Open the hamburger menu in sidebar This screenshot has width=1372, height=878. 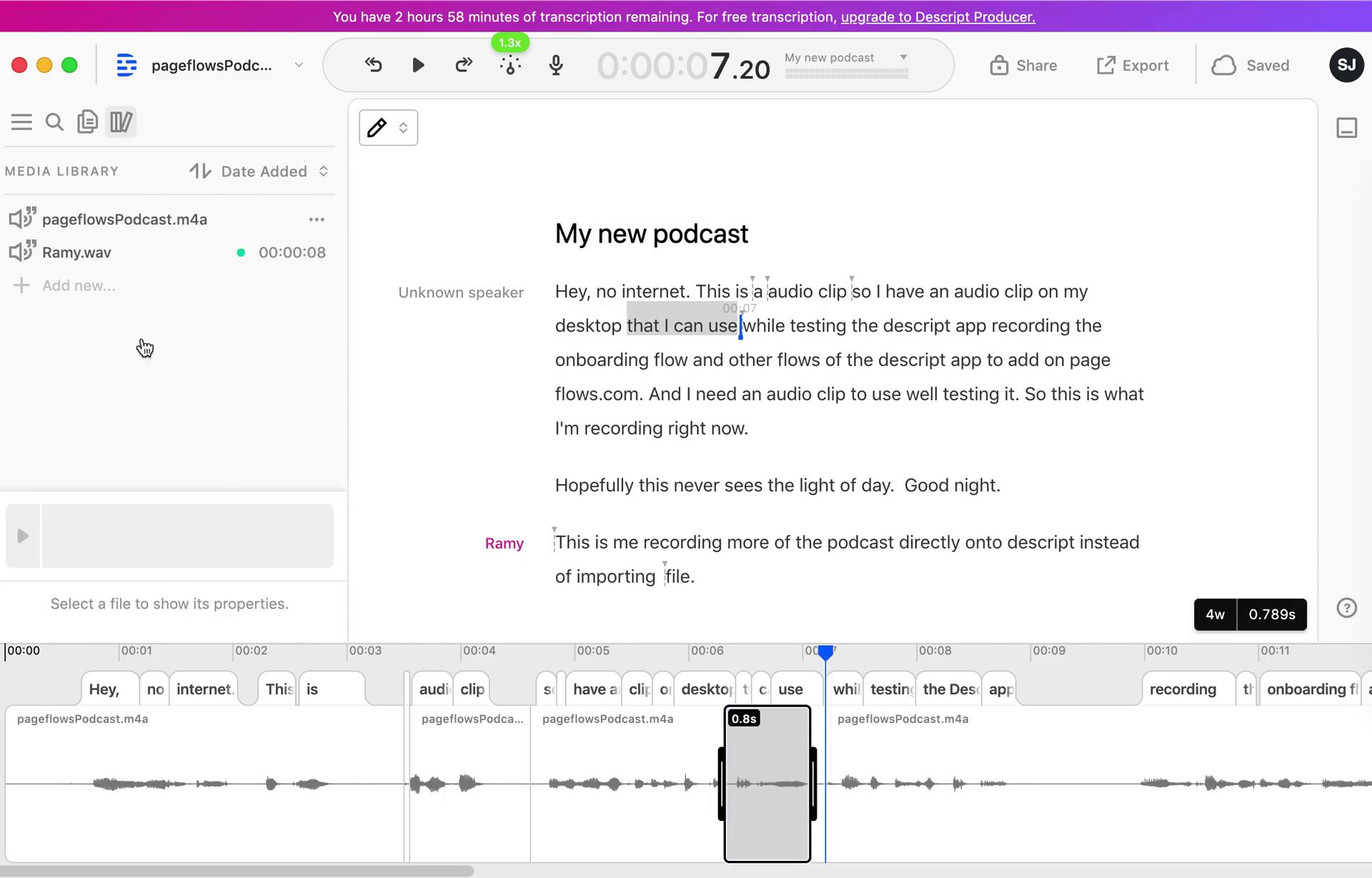[21, 122]
